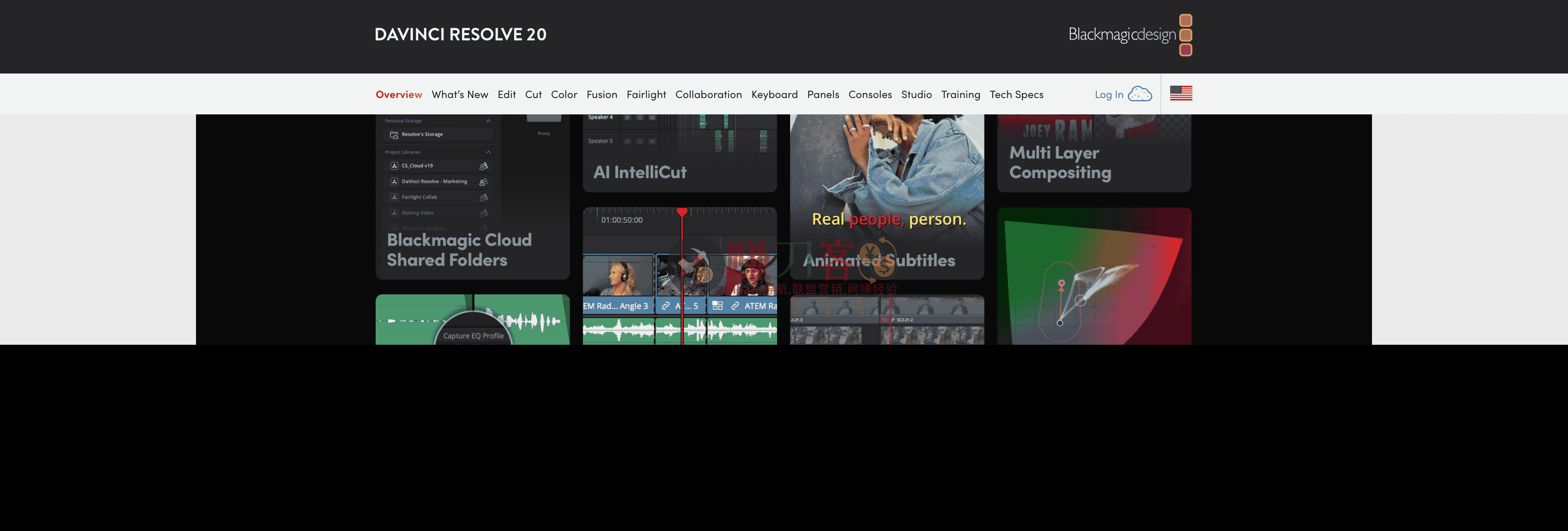The image size is (1568, 531).
Task: Select the Making Video project library entry
Action: pyautogui.click(x=418, y=213)
